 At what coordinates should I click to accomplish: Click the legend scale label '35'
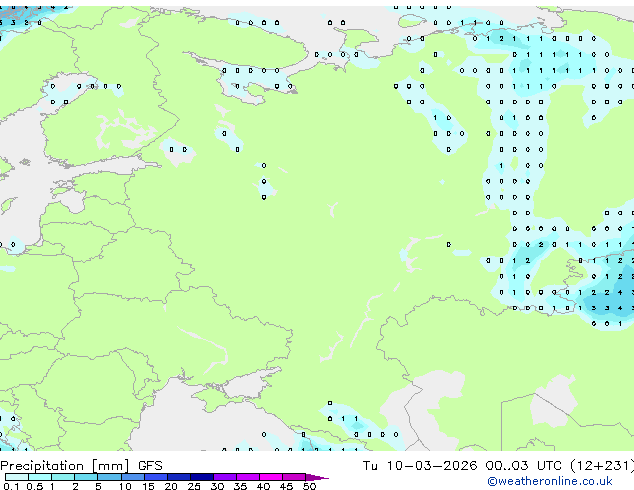click(240, 486)
